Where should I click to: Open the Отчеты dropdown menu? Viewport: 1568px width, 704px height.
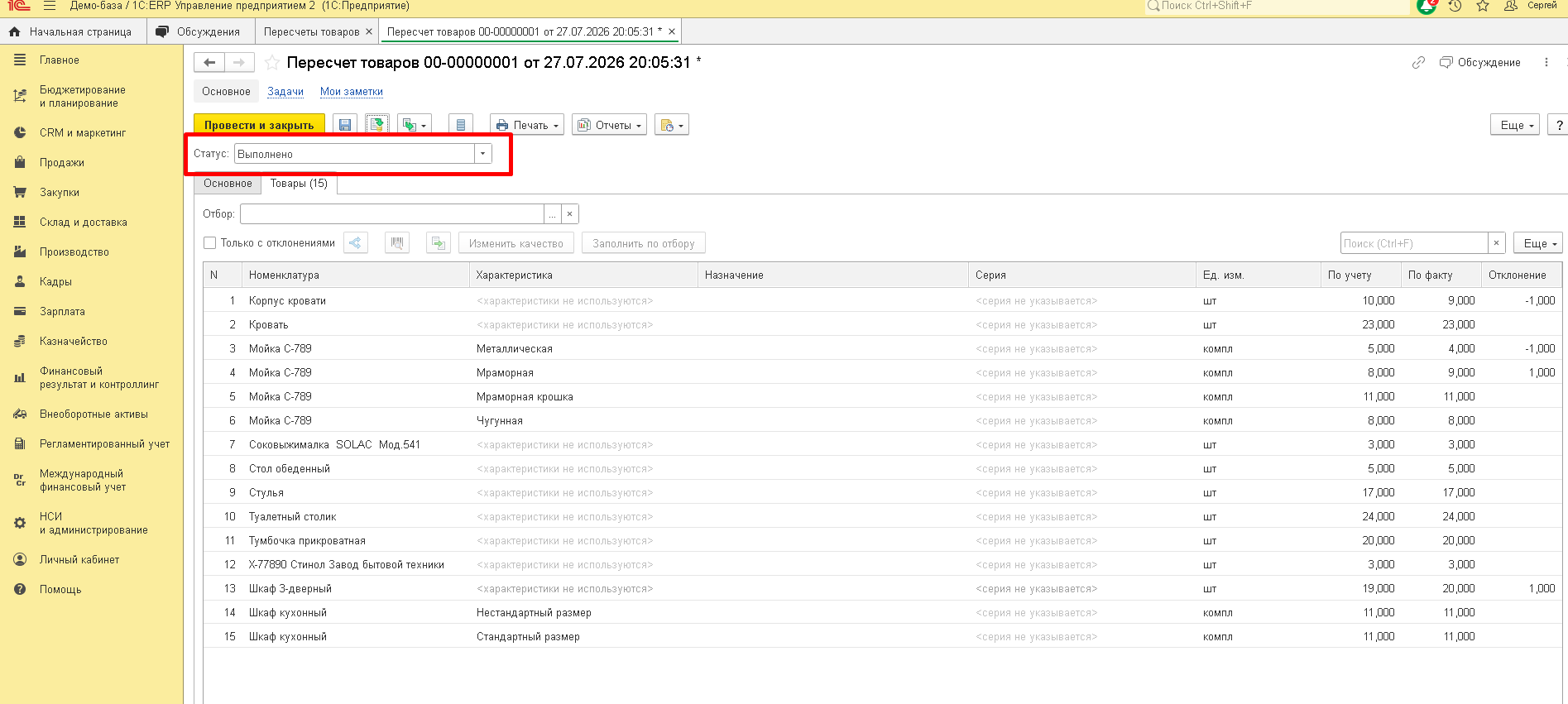[610, 125]
